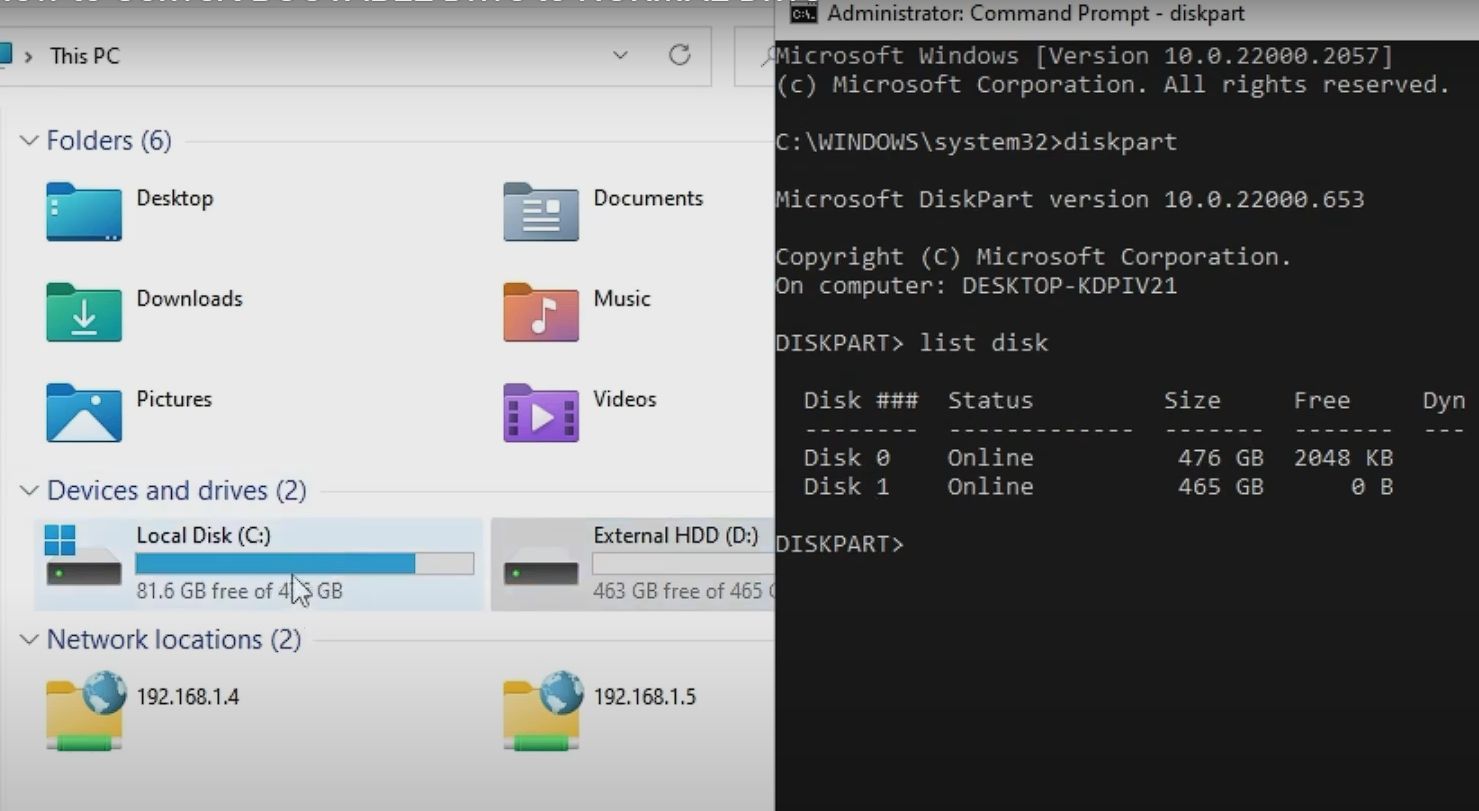1479x811 pixels.
Task: Collapse the Devices and drives (2) group
Action: coord(29,491)
